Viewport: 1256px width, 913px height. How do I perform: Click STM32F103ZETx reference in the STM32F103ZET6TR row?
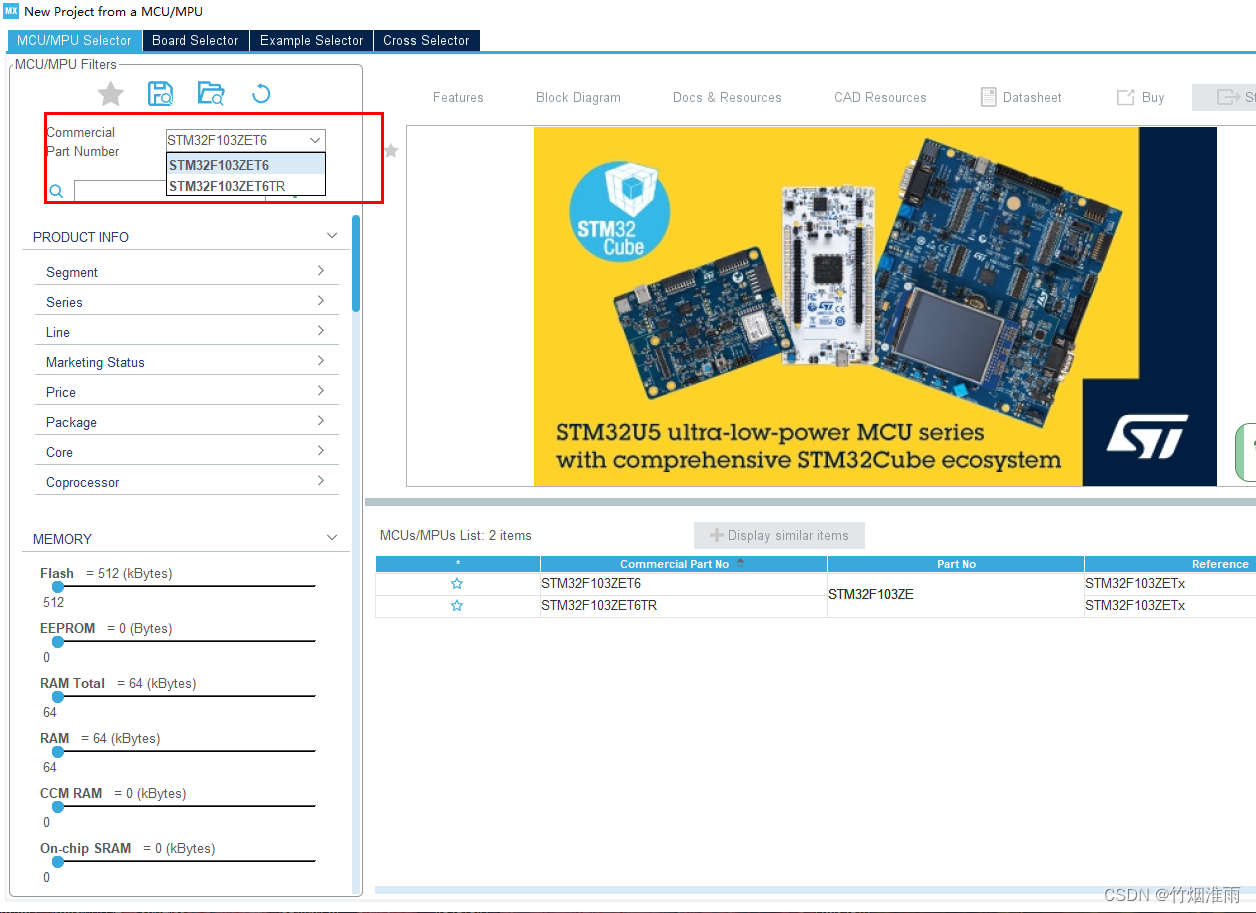[1170, 606]
